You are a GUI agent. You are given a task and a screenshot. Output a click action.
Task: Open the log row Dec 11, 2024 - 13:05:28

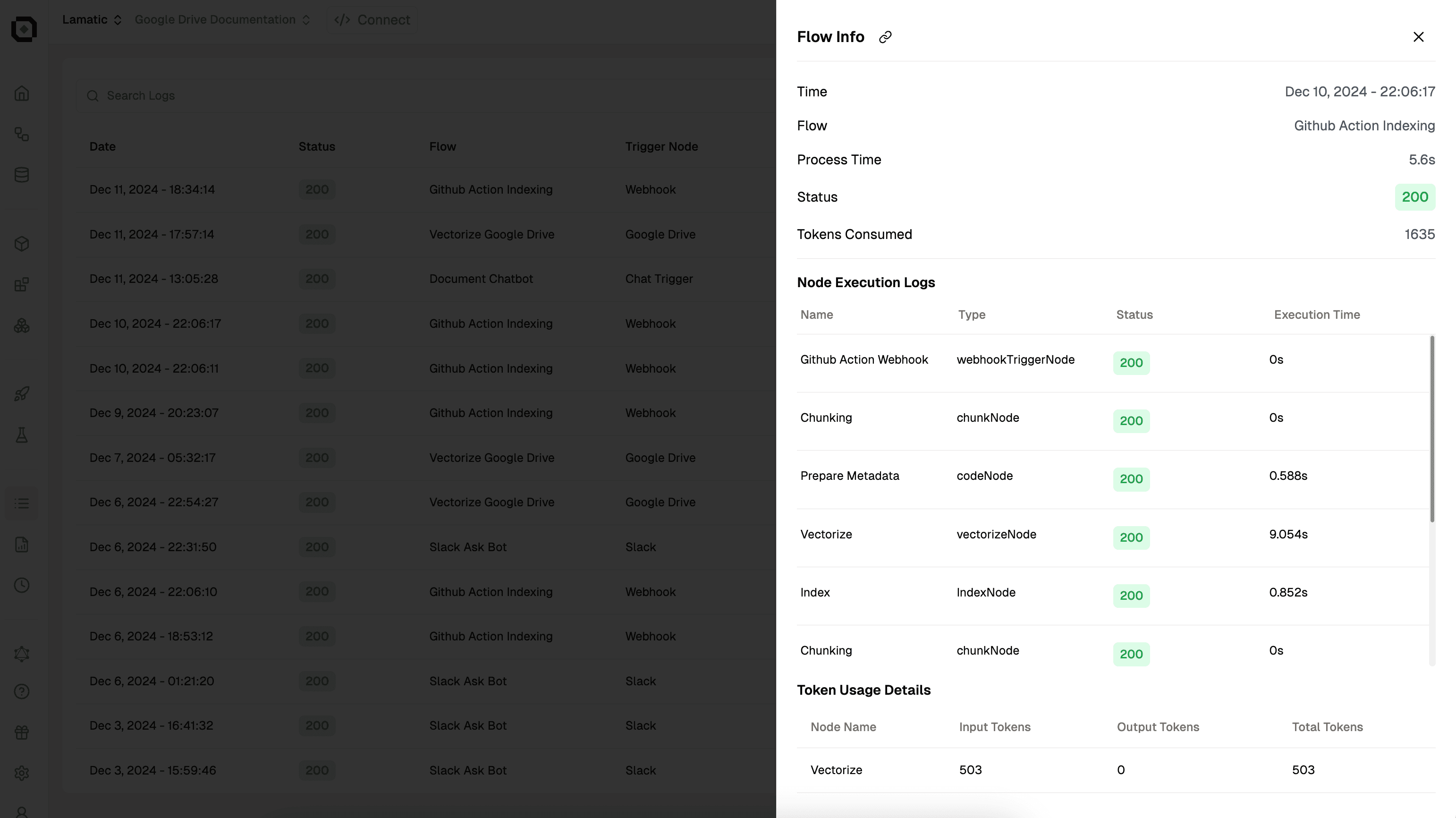[427, 279]
